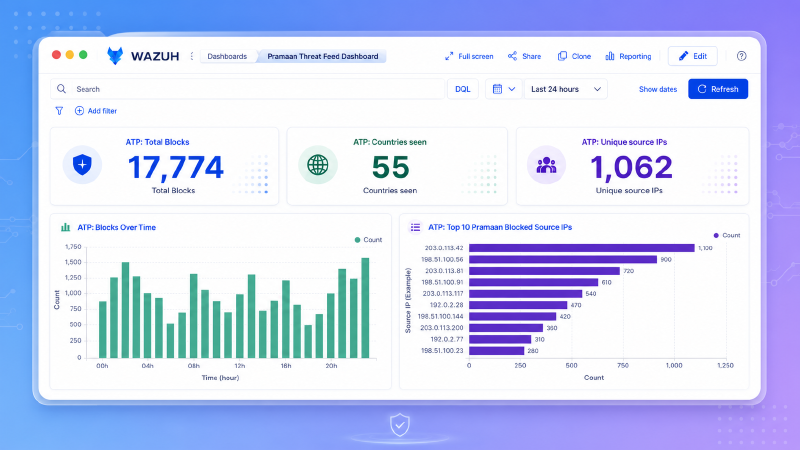
Task: Go to Dashboards breadcrumb
Action: [x=227, y=56]
